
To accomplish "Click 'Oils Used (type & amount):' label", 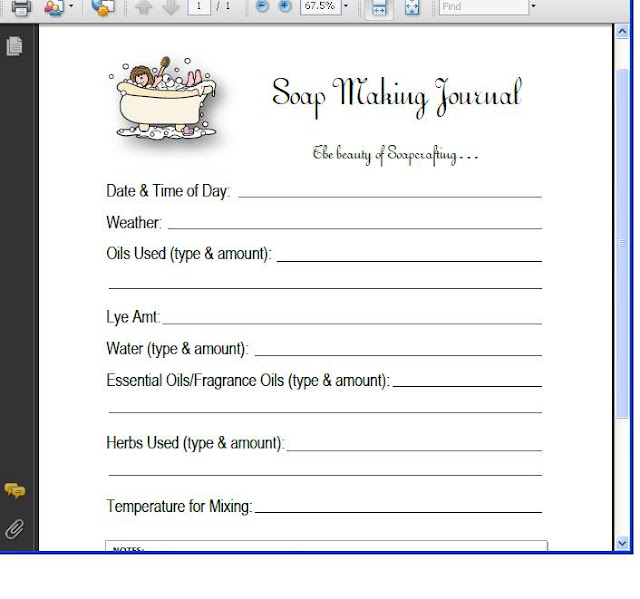I will [189, 254].
